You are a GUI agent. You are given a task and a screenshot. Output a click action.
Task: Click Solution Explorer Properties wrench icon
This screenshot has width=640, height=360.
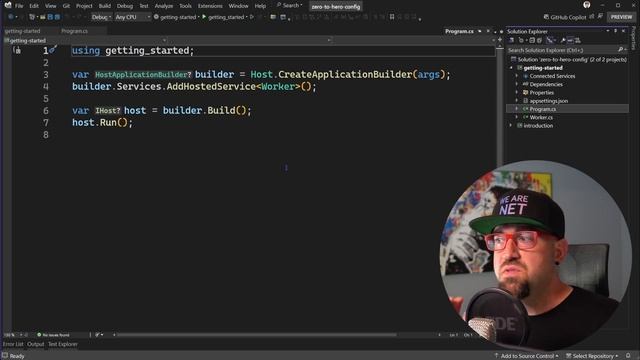coord(563,40)
